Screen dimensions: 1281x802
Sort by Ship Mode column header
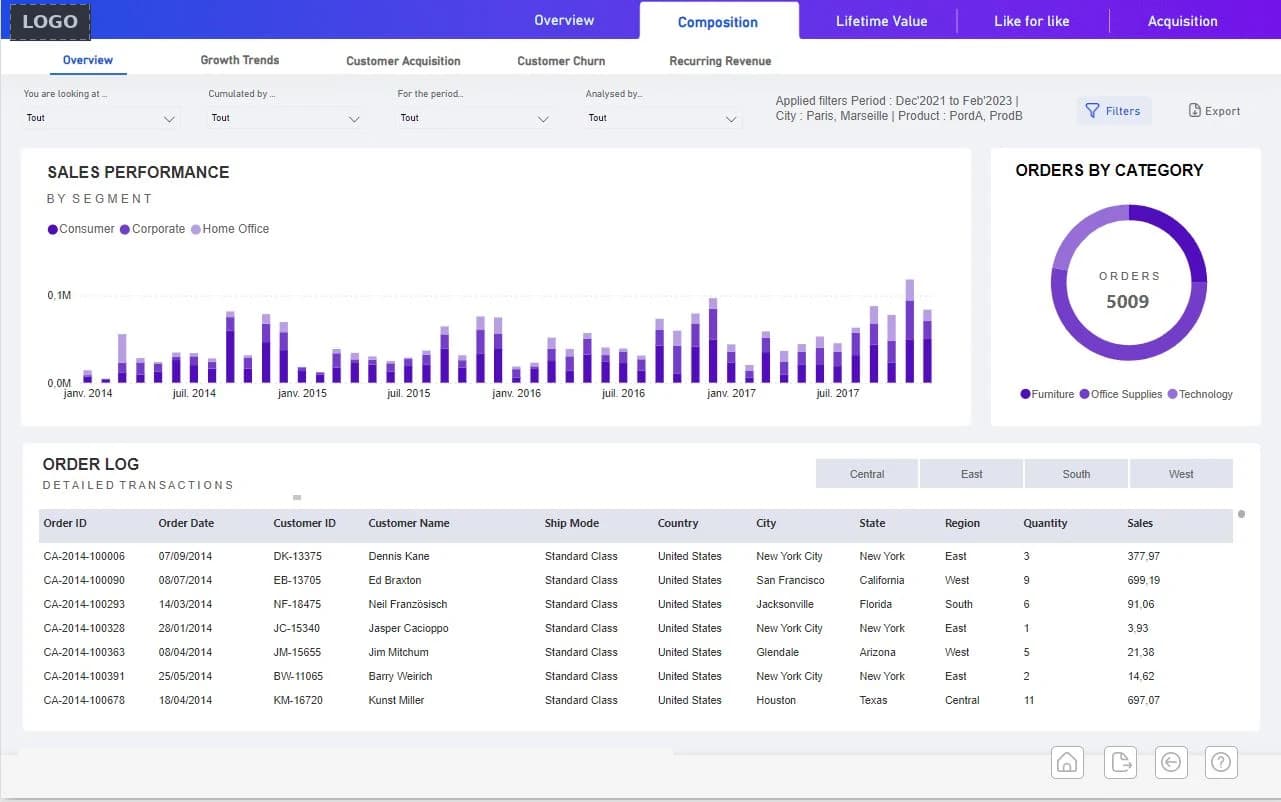tap(572, 523)
